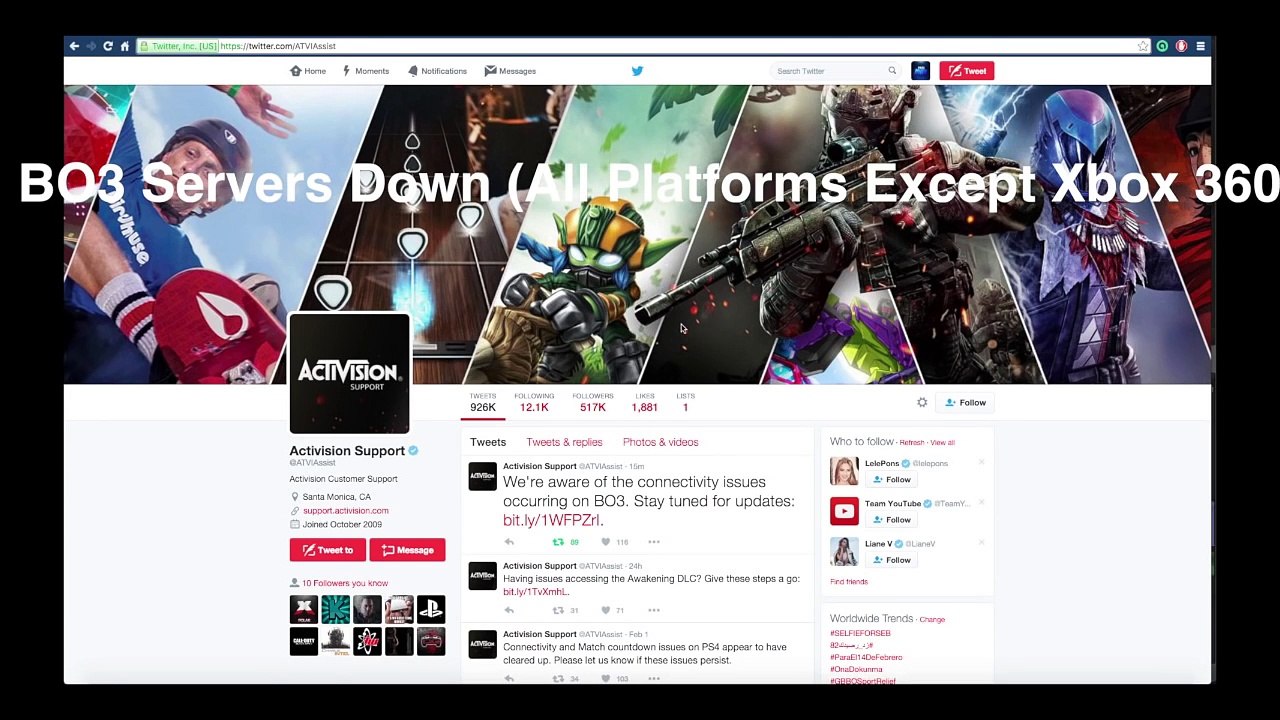Change the Worldwide Trends location
This screenshot has width=1280, height=720.
[x=932, y=620]
